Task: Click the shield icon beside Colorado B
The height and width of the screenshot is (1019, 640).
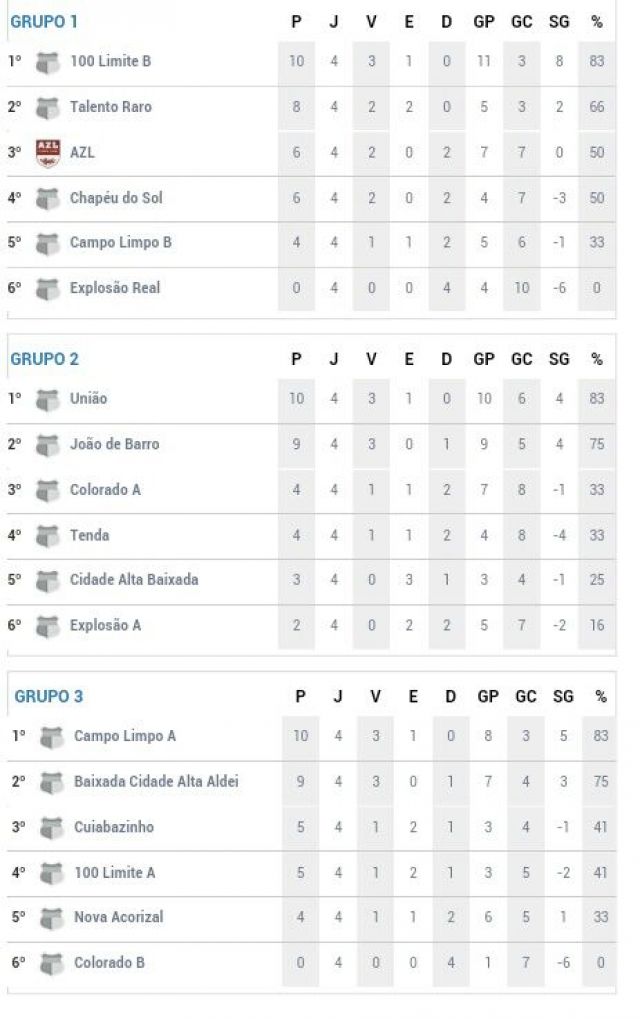Action: point(51,963)
